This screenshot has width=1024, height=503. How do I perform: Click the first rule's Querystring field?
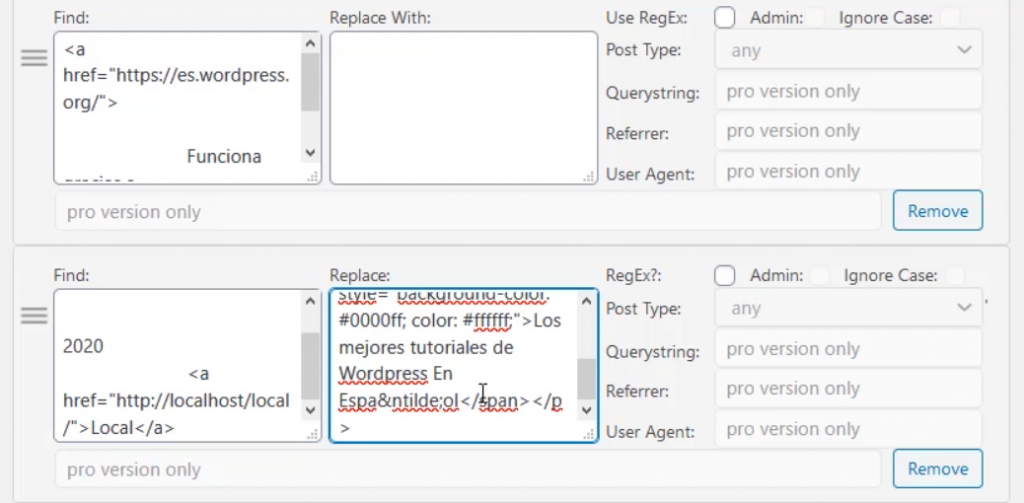click(848, 91)
